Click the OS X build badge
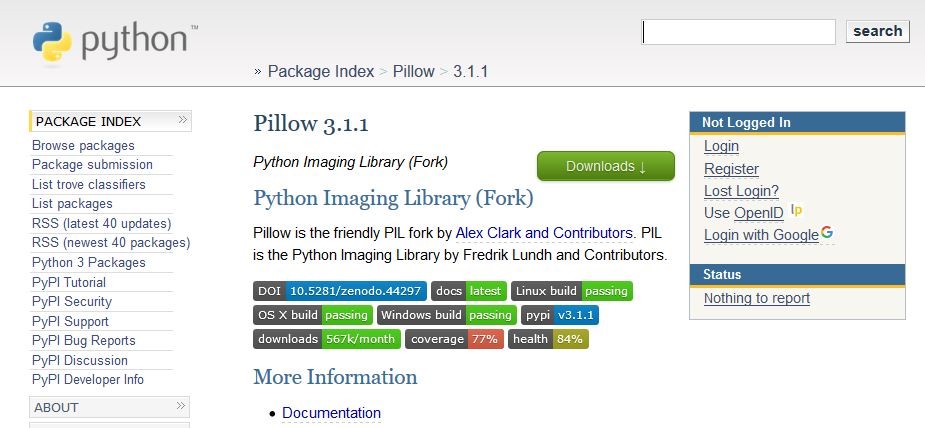This screenshot has height=428, width=925. [313, 315]
